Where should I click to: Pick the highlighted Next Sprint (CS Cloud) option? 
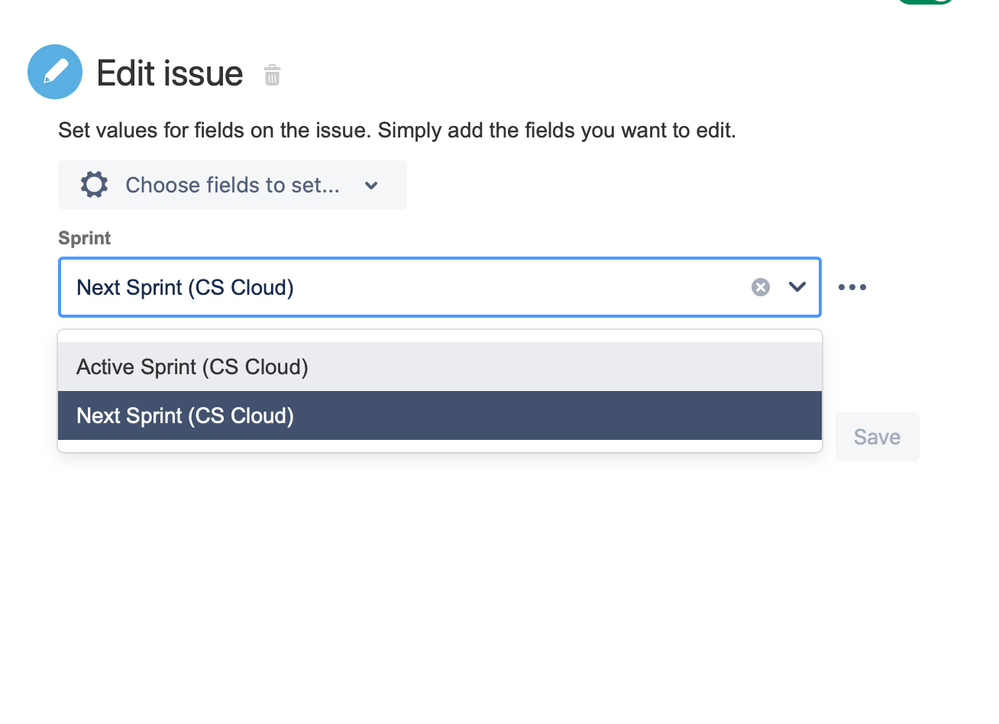pyautogui.click(x=185, y=415)
